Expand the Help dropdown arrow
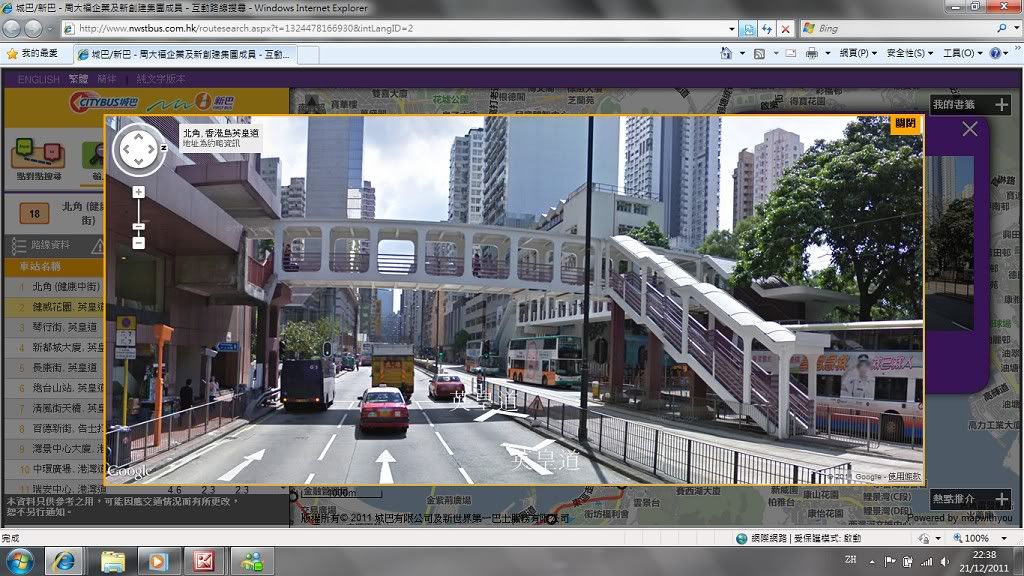The width and height of the screenshot is (1024, 576). pyautogui.click(x=1006, y=54)
